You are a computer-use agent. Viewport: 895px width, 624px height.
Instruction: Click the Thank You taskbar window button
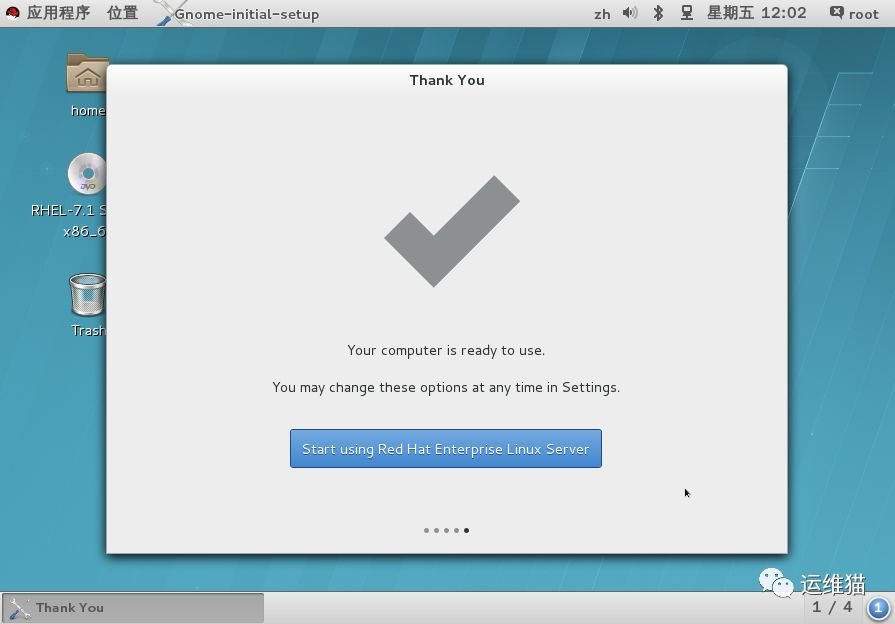point(132,607)
